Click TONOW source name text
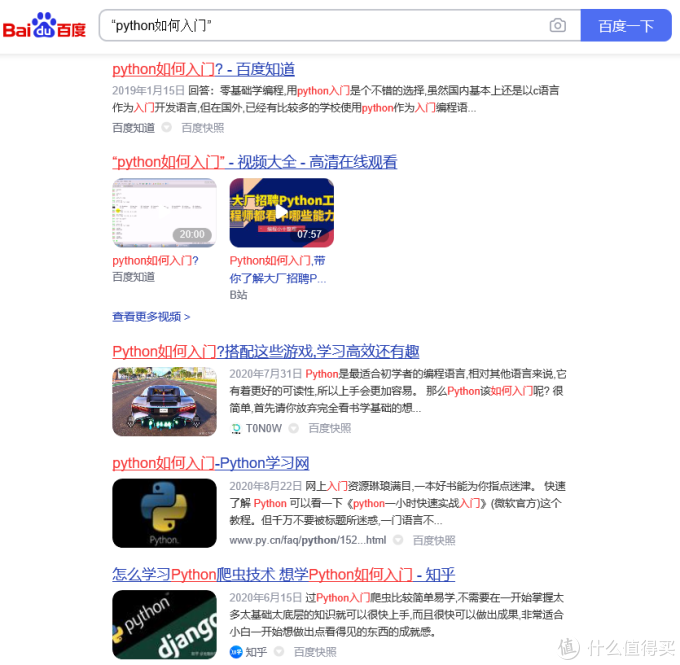The image size is (680, 665). 264,429
